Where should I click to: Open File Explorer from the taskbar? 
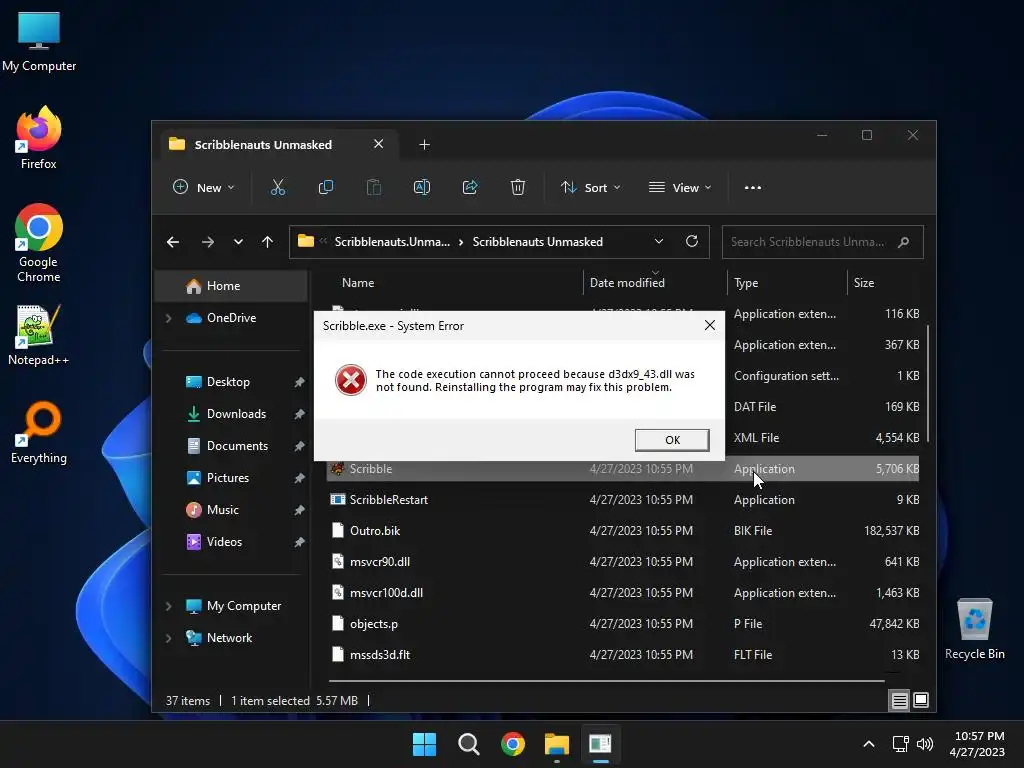pos(556,744)
